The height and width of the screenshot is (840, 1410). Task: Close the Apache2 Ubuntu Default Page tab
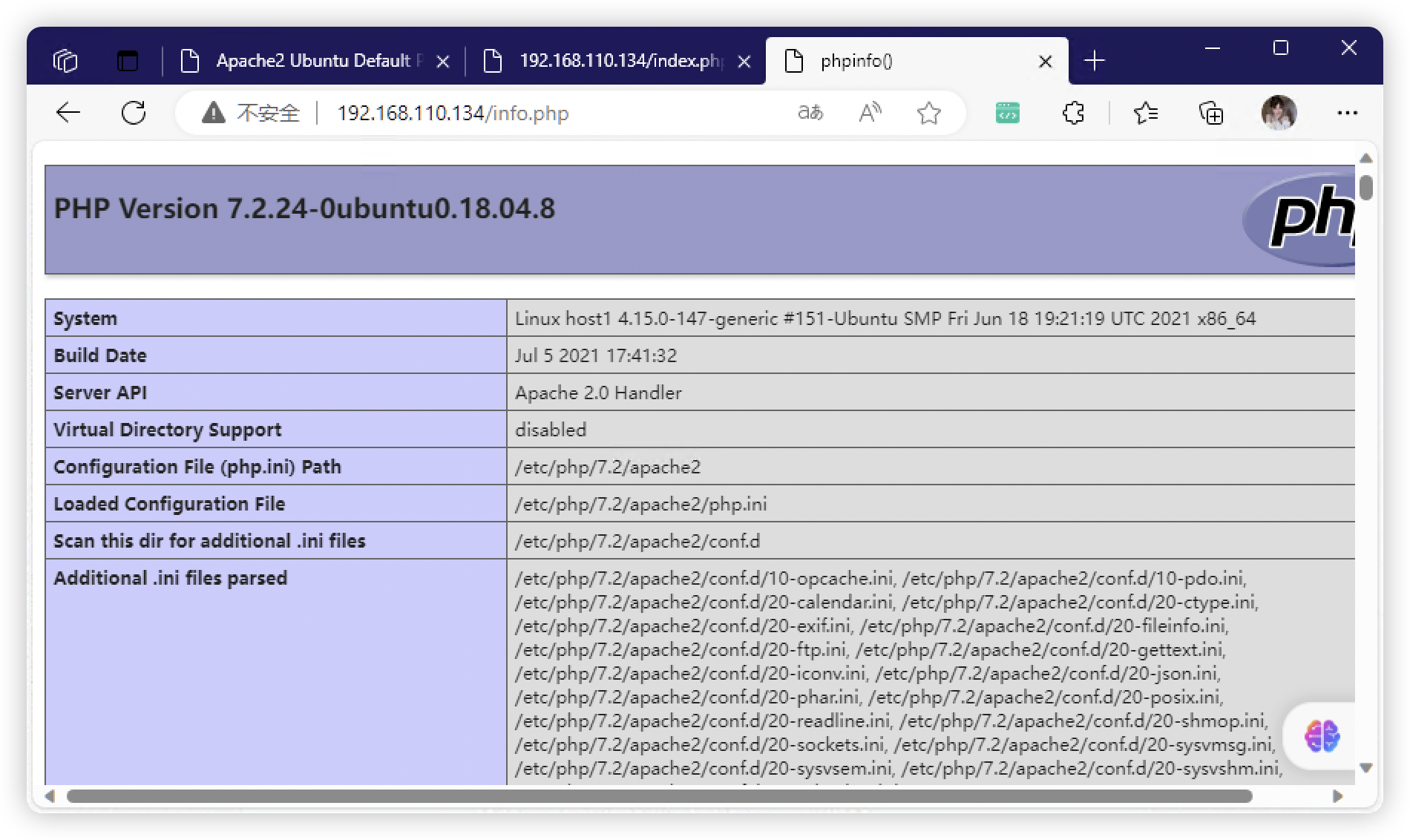point(443,62)
